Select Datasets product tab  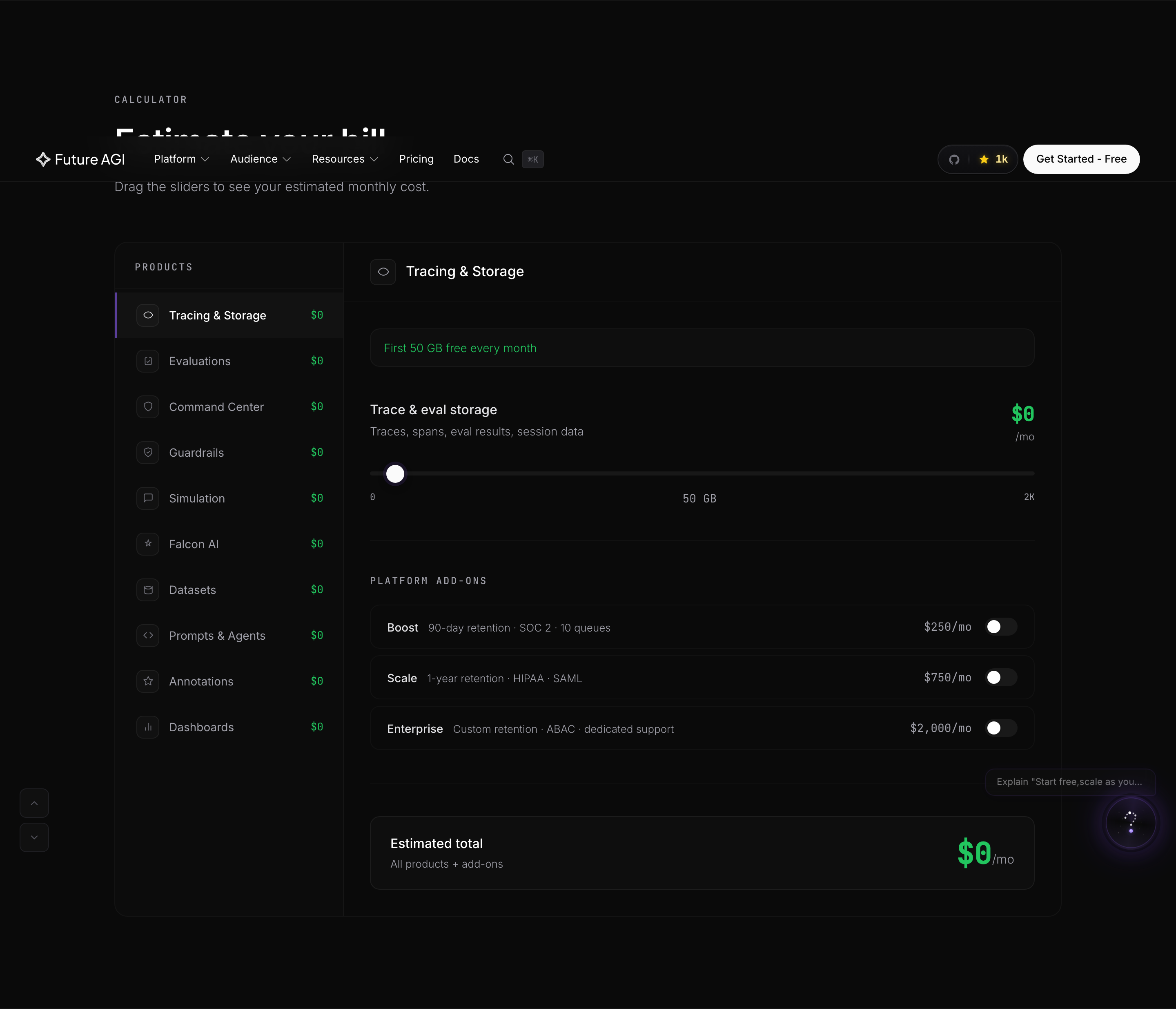pos(229,590)
